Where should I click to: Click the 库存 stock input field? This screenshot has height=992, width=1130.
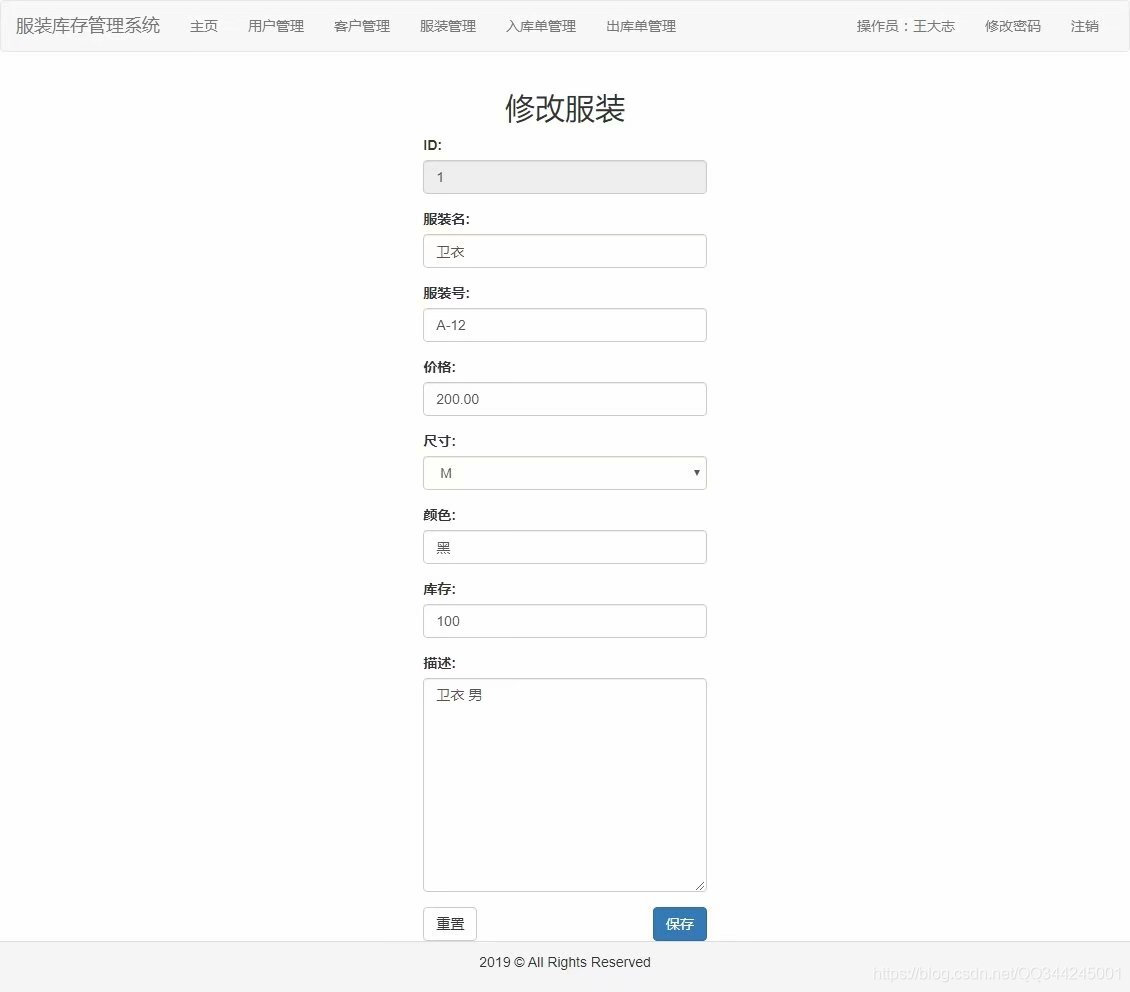565,621
